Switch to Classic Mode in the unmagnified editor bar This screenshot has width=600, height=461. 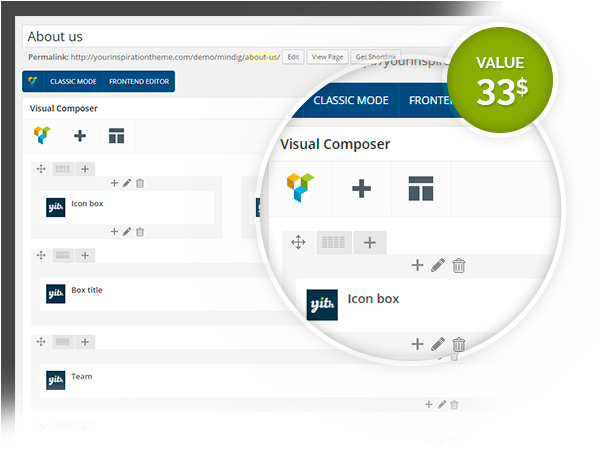coord(73,81)
